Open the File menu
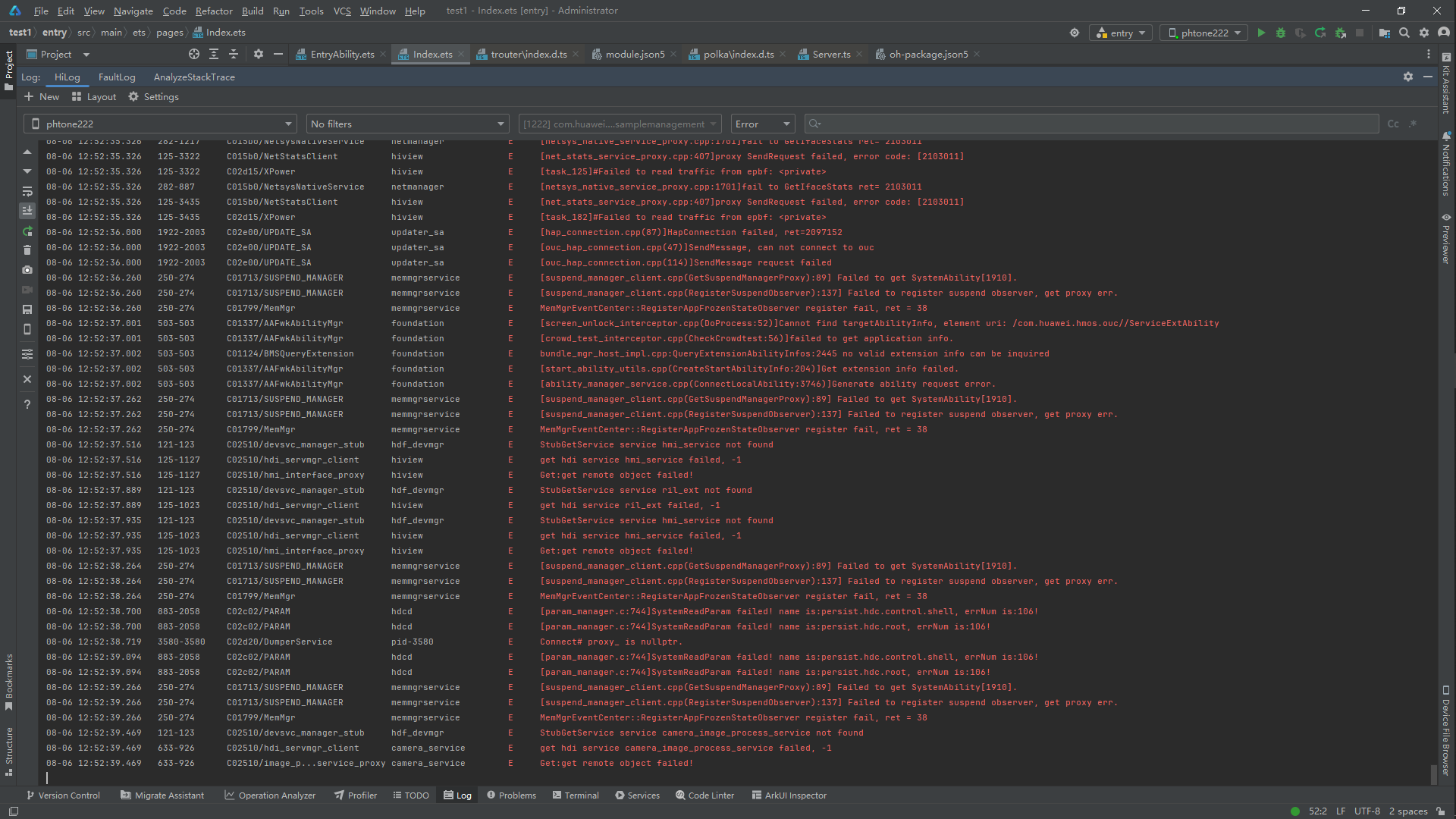The image size is (1456, 819). point(41,11)
